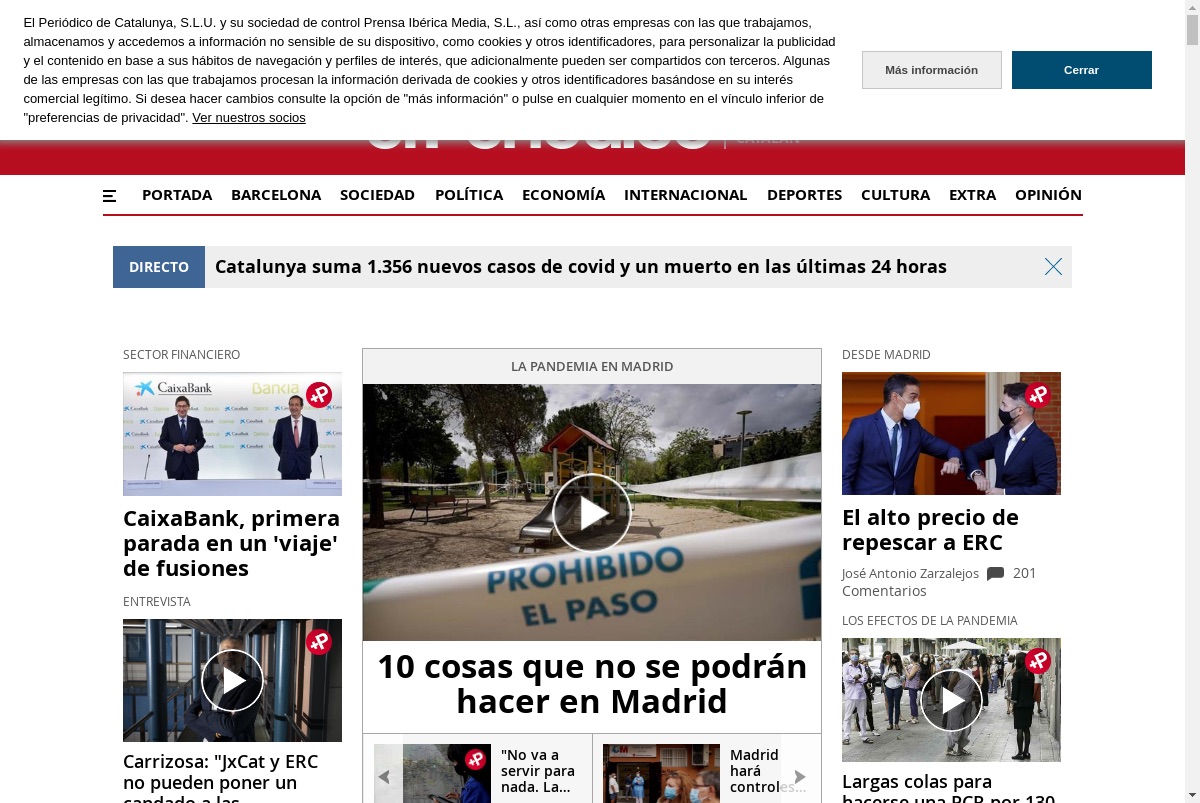Viewport: 1200px width, 803px height.
Task: Open Catalunya covid cases headline
Action: pyautogui.click(x=581, y=267)
